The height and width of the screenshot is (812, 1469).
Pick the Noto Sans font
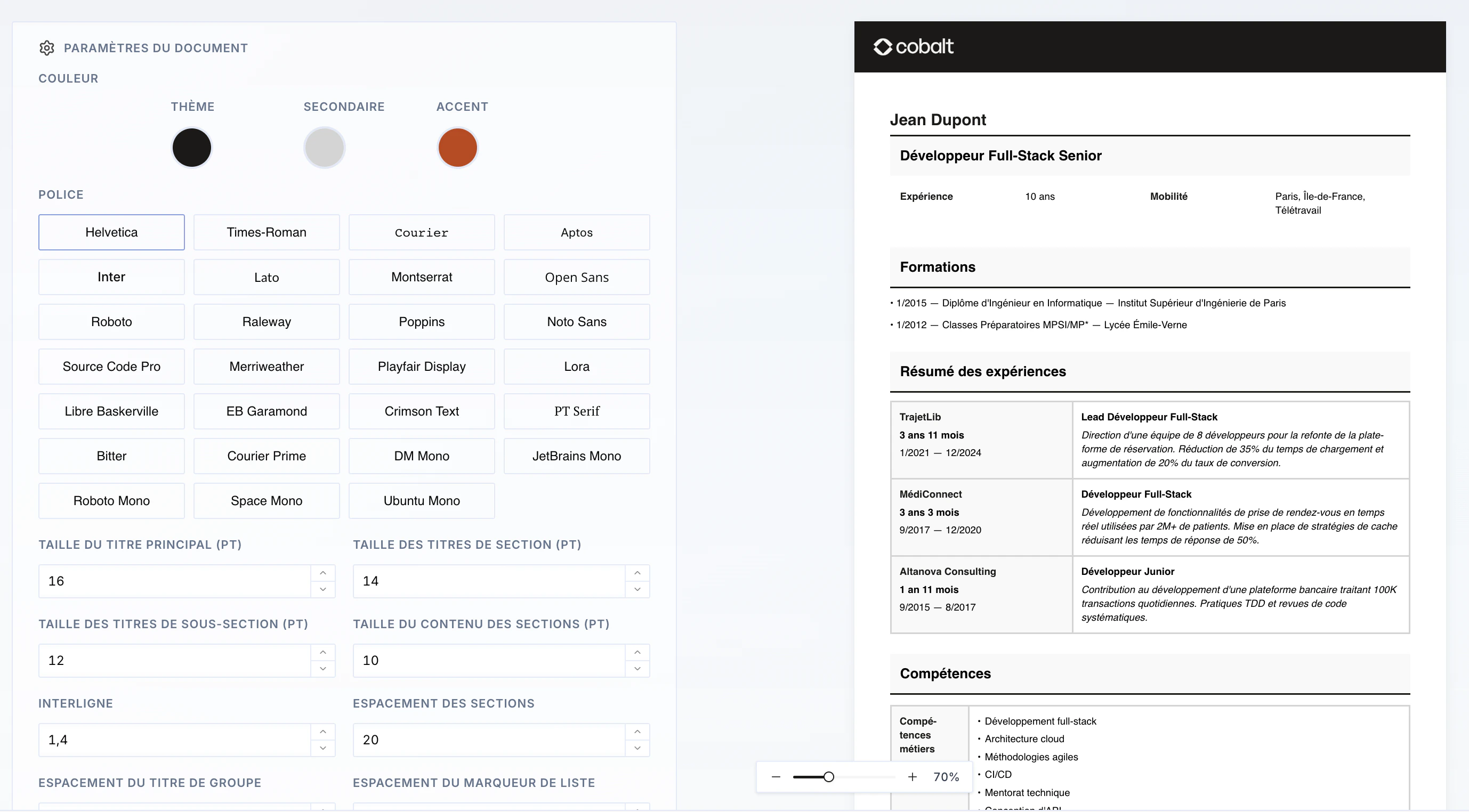coord(577,322)
